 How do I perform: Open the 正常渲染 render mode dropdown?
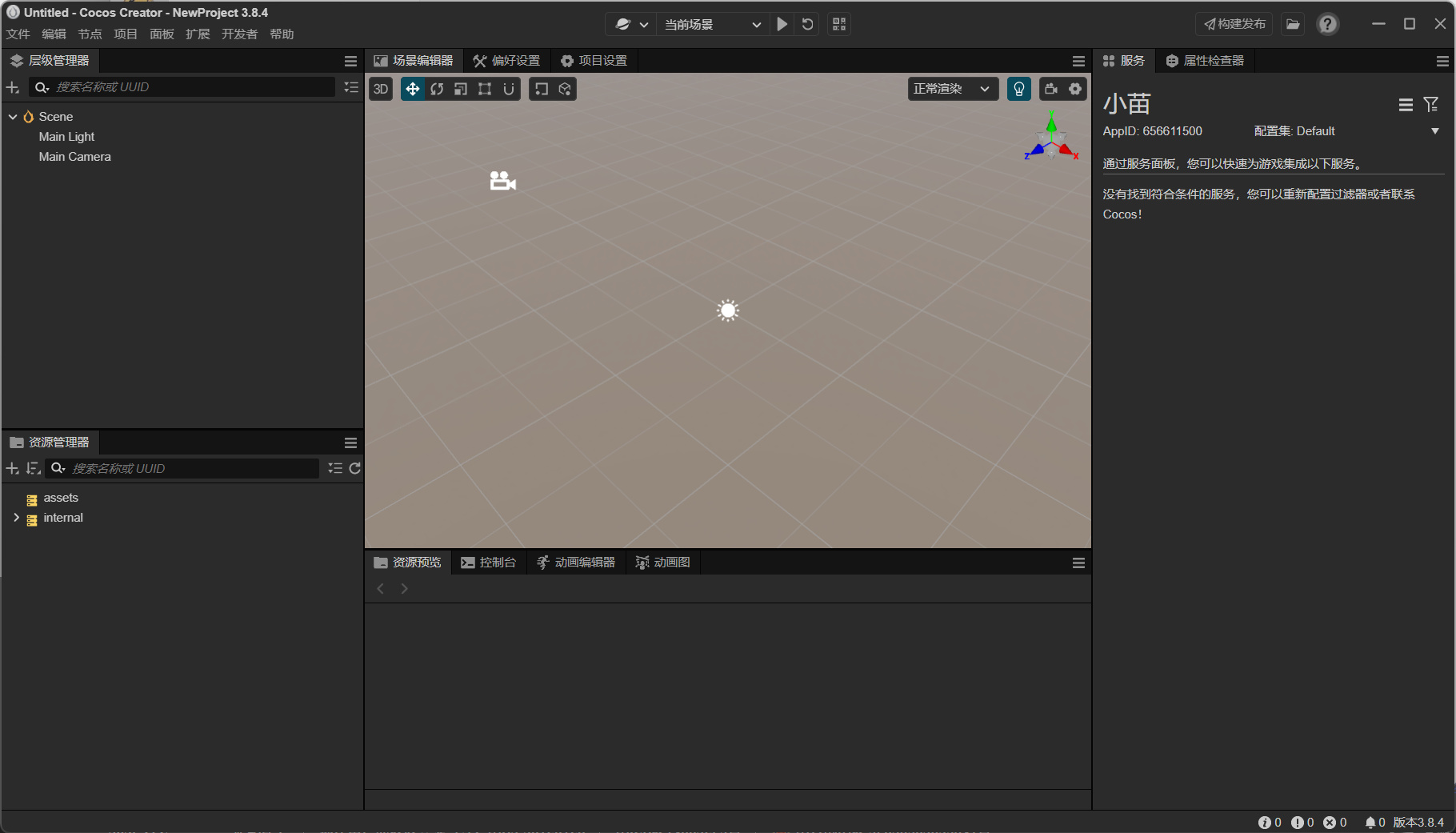click(x=953, y=89)
